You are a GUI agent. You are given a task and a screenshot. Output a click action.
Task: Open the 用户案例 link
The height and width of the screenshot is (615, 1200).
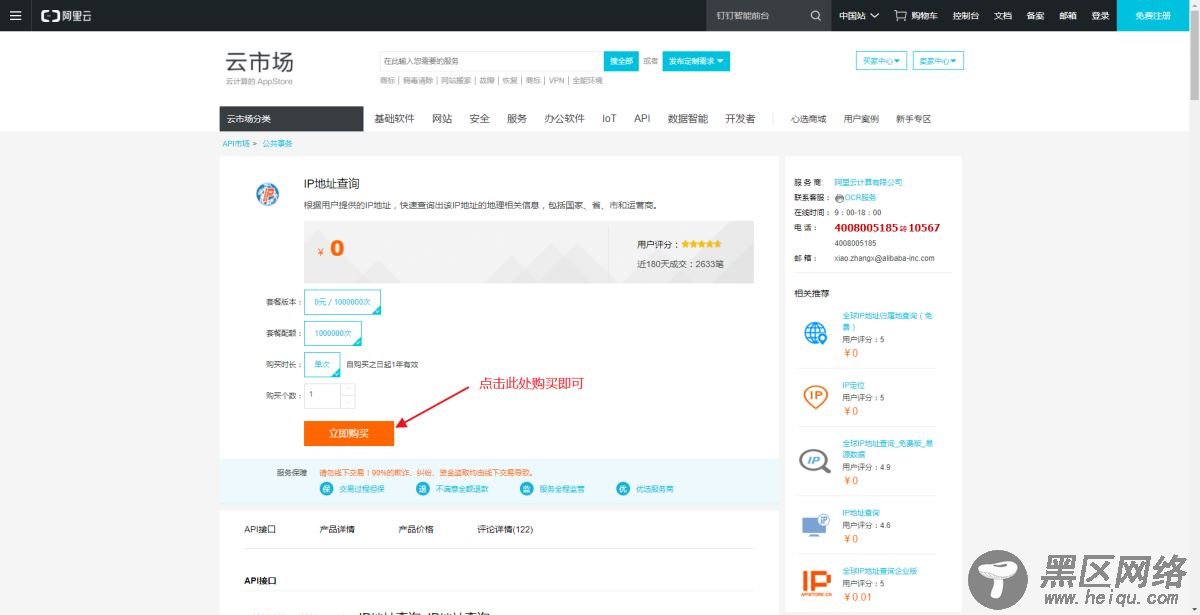[861, 119]
